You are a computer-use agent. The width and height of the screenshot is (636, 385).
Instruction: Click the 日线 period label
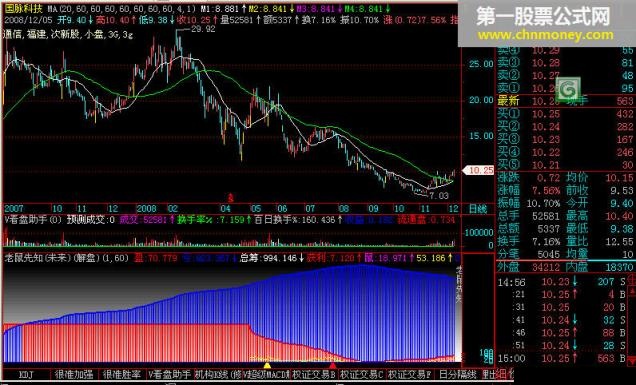[x=478, y=209]
